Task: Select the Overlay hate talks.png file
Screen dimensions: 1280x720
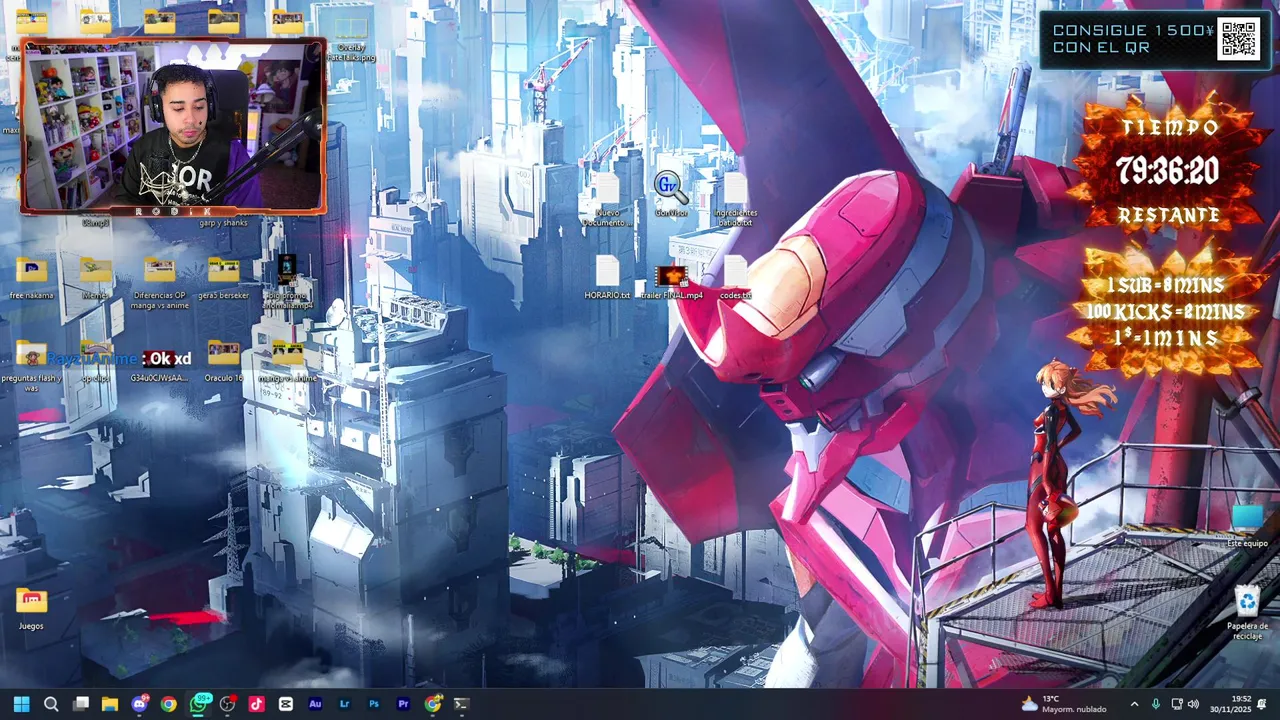Action: tap(351, 39)
